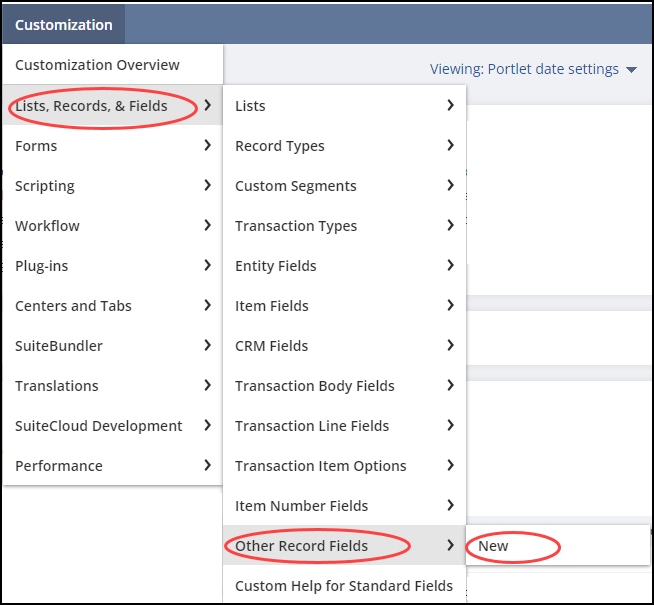This screenshot has width=654, height=605.
Task: Open Transaction Body Fields submenu
Action: click(315, 386)
